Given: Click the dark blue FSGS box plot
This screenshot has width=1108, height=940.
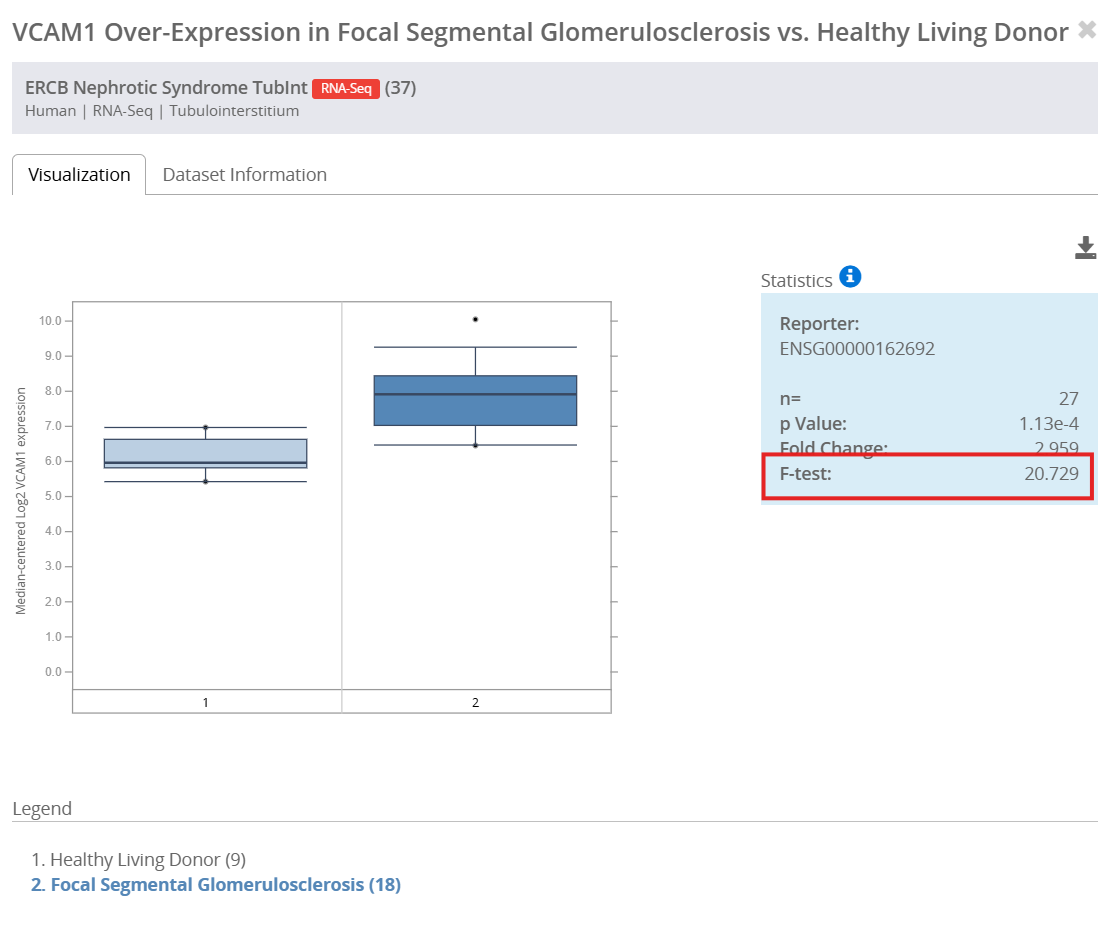Looking at the screenshot, I should [x=476, y=400].
